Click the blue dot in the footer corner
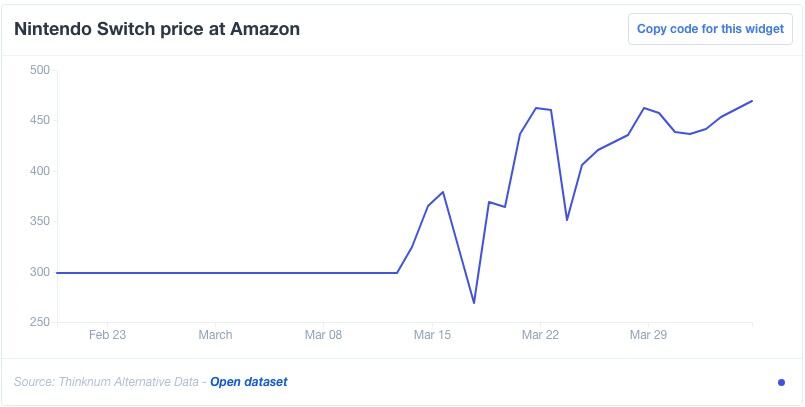The image size is (805, 407). (x=781, y=382)
